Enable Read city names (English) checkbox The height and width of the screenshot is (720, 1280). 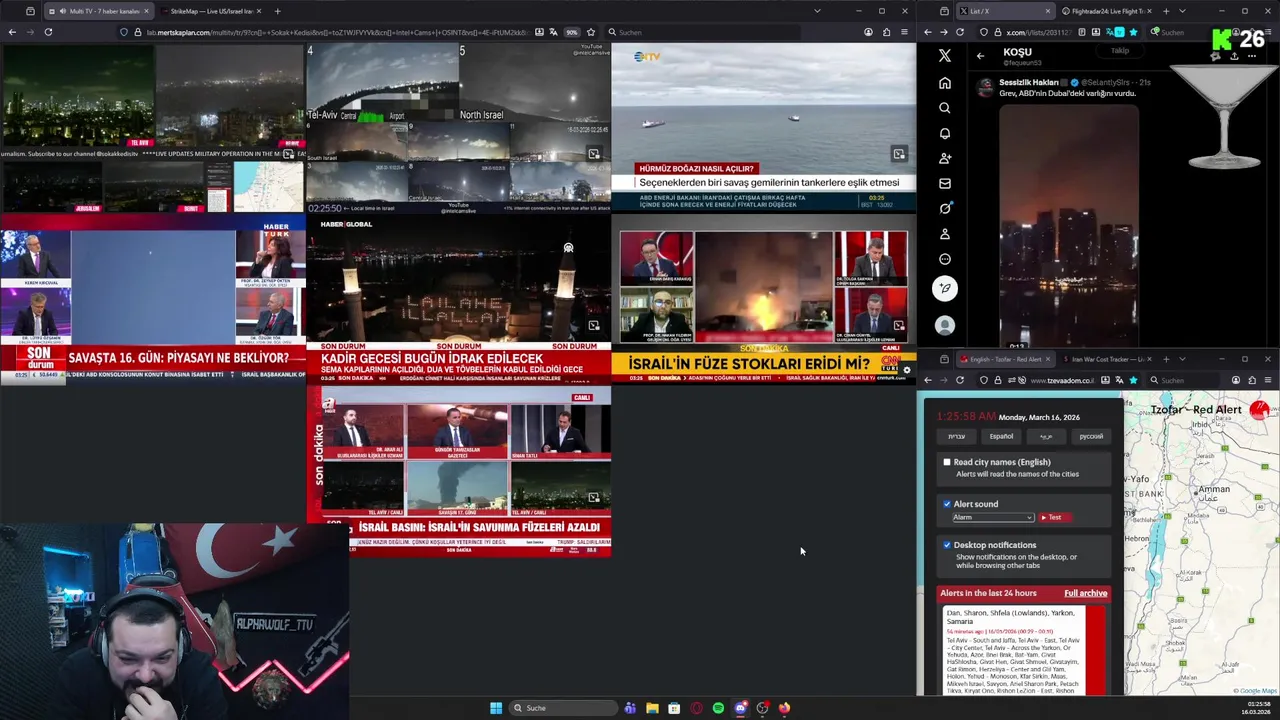(947, 462)
